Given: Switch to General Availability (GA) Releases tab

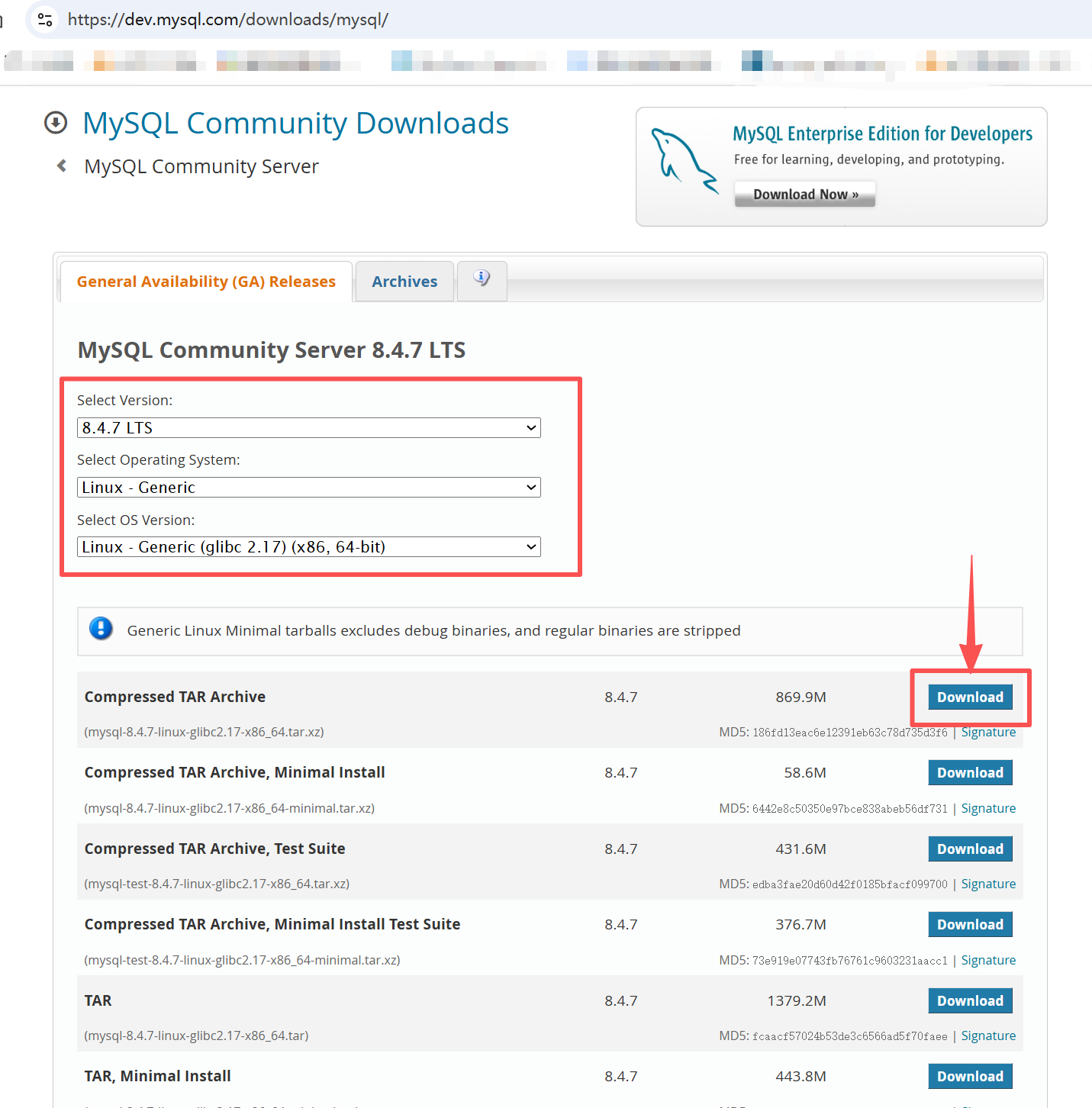Looking at the screenshot, I should (206, 282).
